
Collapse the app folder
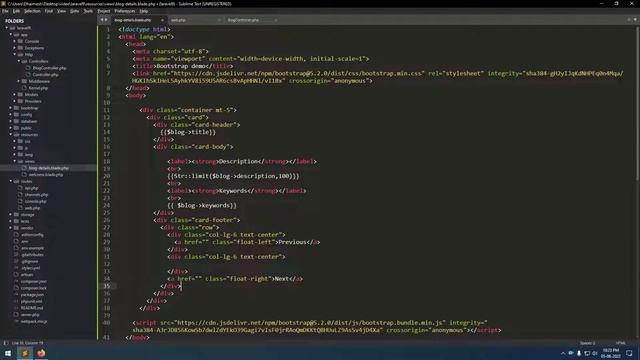[11, 35]
